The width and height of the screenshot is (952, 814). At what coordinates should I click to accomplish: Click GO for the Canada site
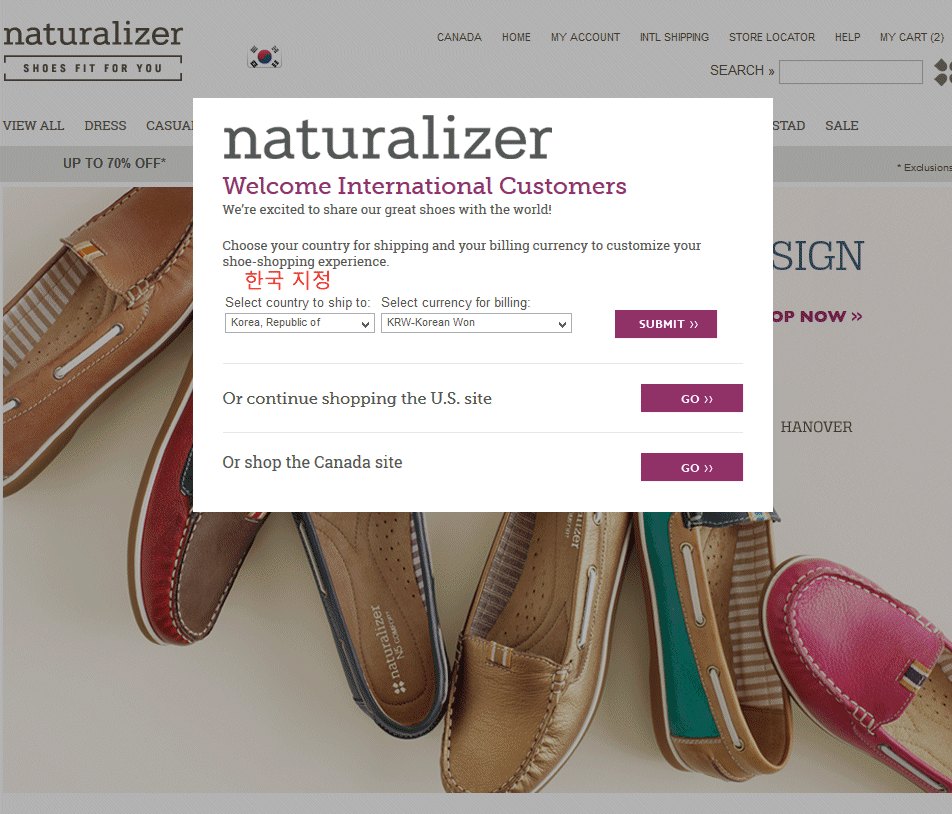coord(692,467)
